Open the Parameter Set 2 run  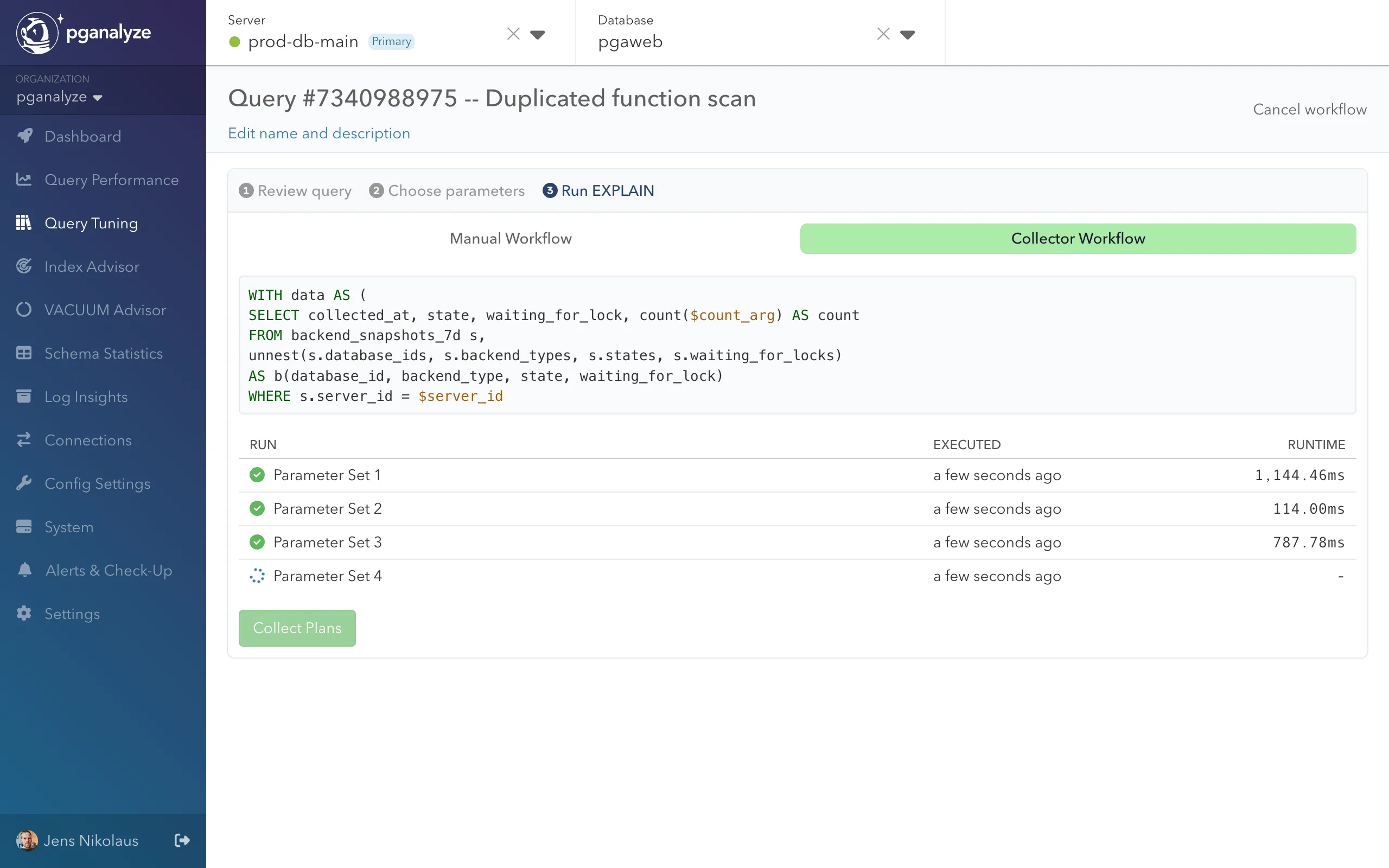[x=797, y=509]
